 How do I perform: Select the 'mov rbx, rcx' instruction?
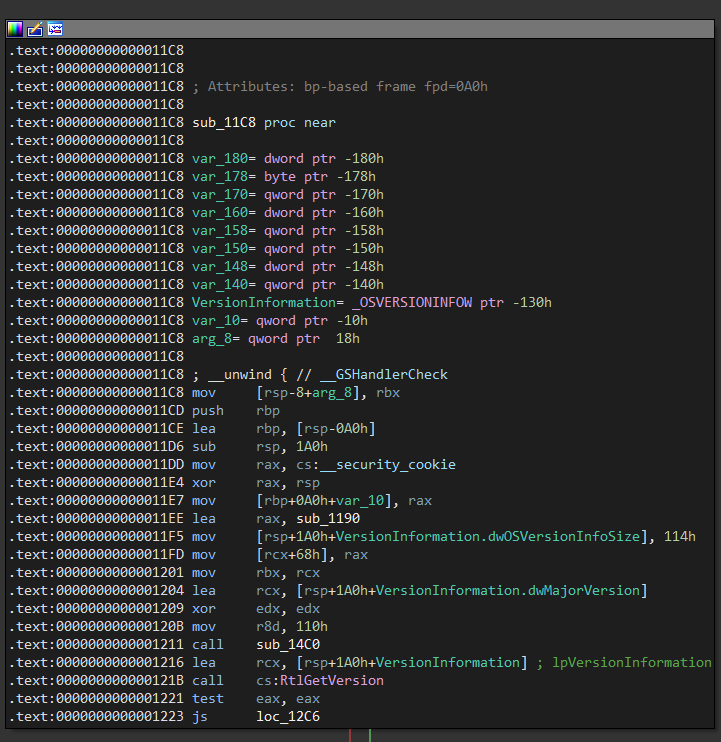tap(256, 572)
